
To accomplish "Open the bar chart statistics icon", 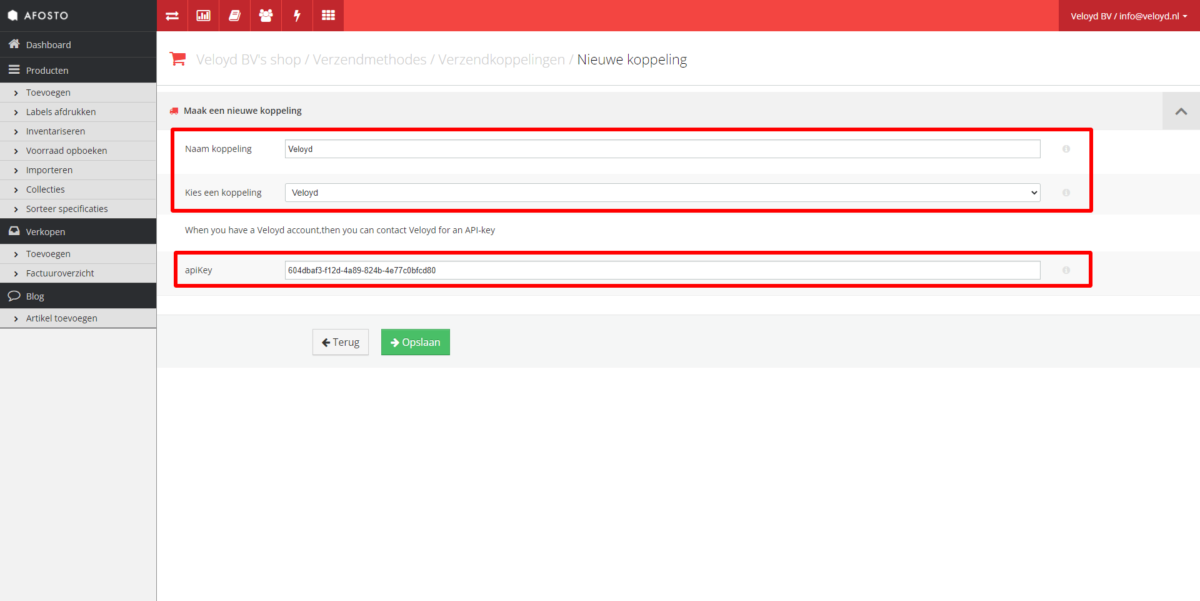I will [203, 15].
